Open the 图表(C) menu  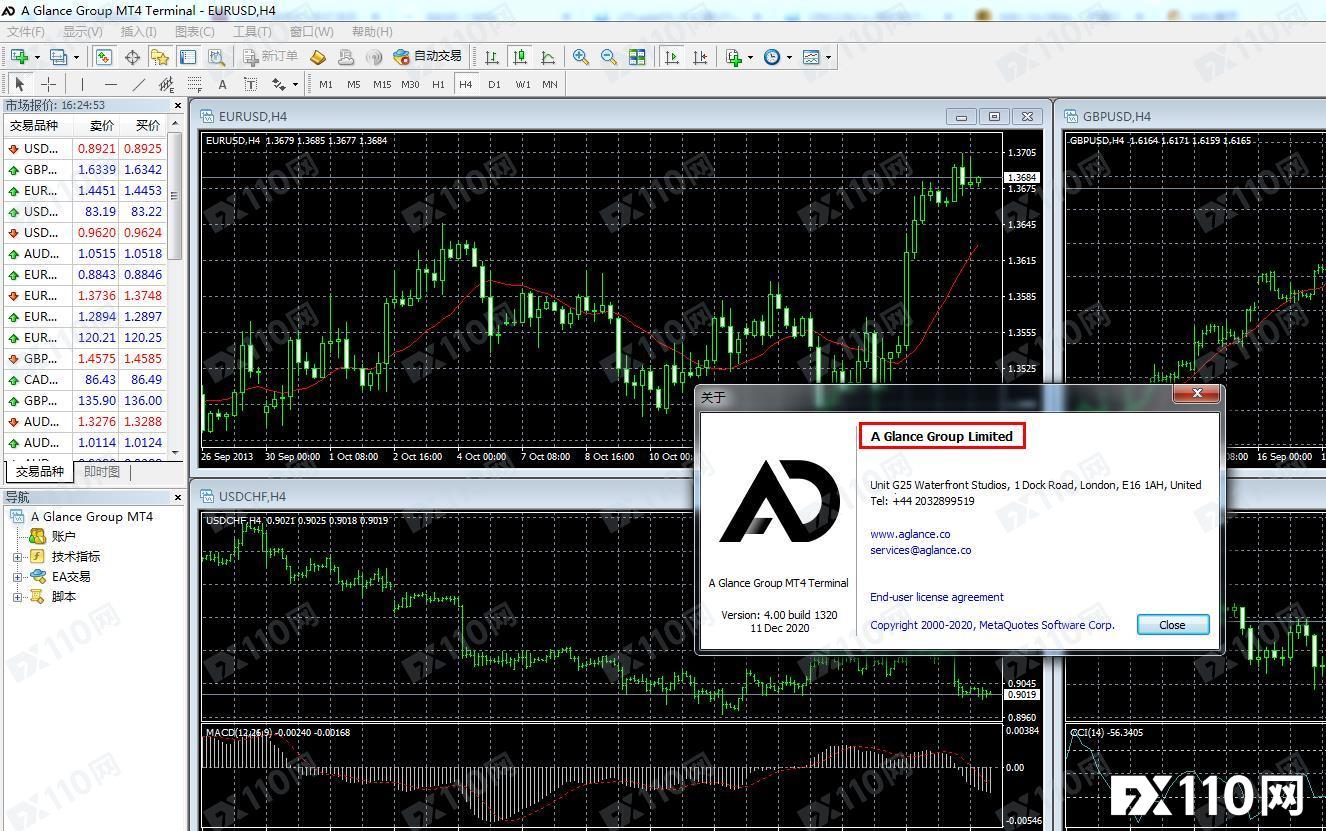(194, 31)
